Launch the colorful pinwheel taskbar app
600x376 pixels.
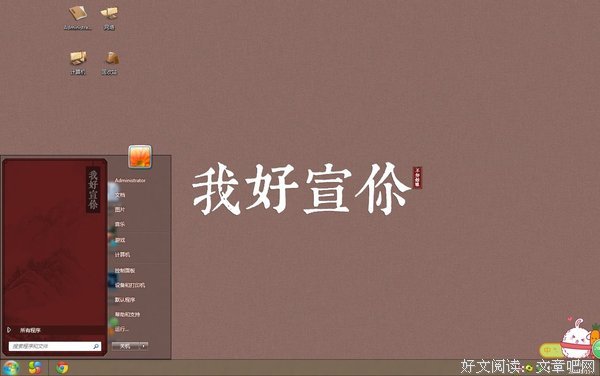tap(35, 368)
